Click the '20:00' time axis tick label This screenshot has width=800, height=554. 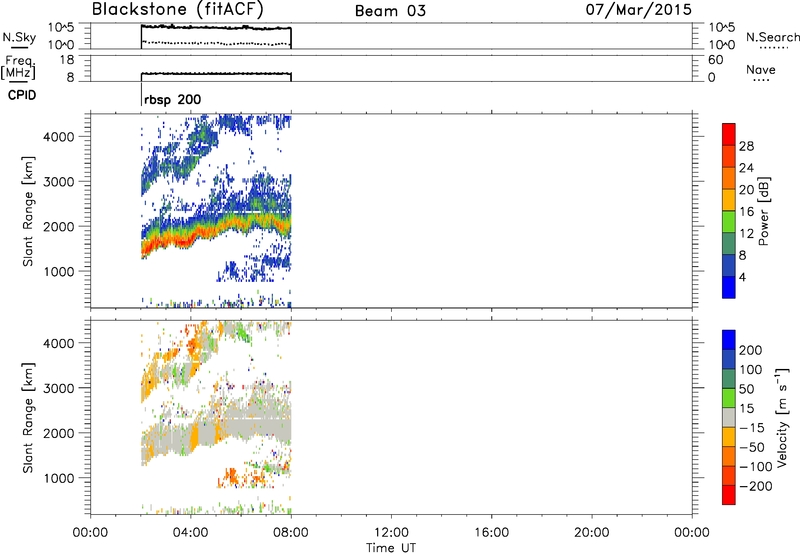(592, 533)
